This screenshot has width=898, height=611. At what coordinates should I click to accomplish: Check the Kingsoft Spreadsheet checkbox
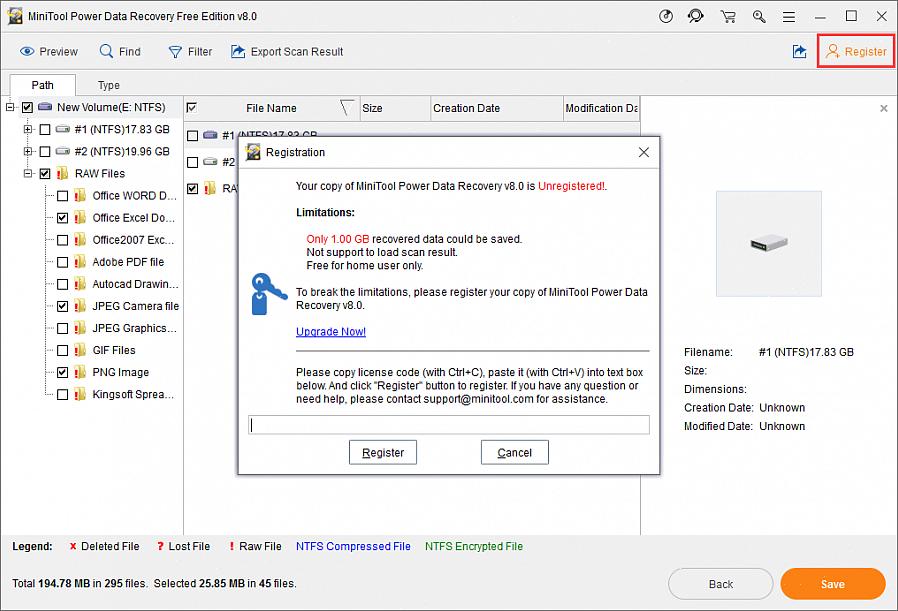pos(62,395)
